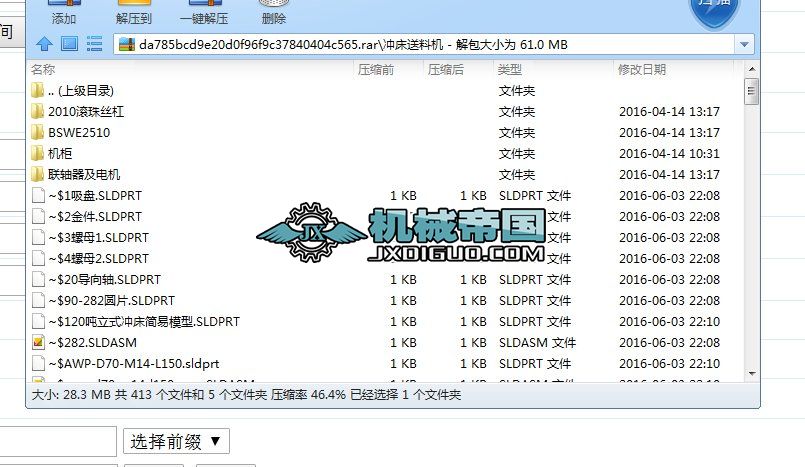Click the 添加 (Add) toolbar button

pyautogui.click(x=64, y=13)
